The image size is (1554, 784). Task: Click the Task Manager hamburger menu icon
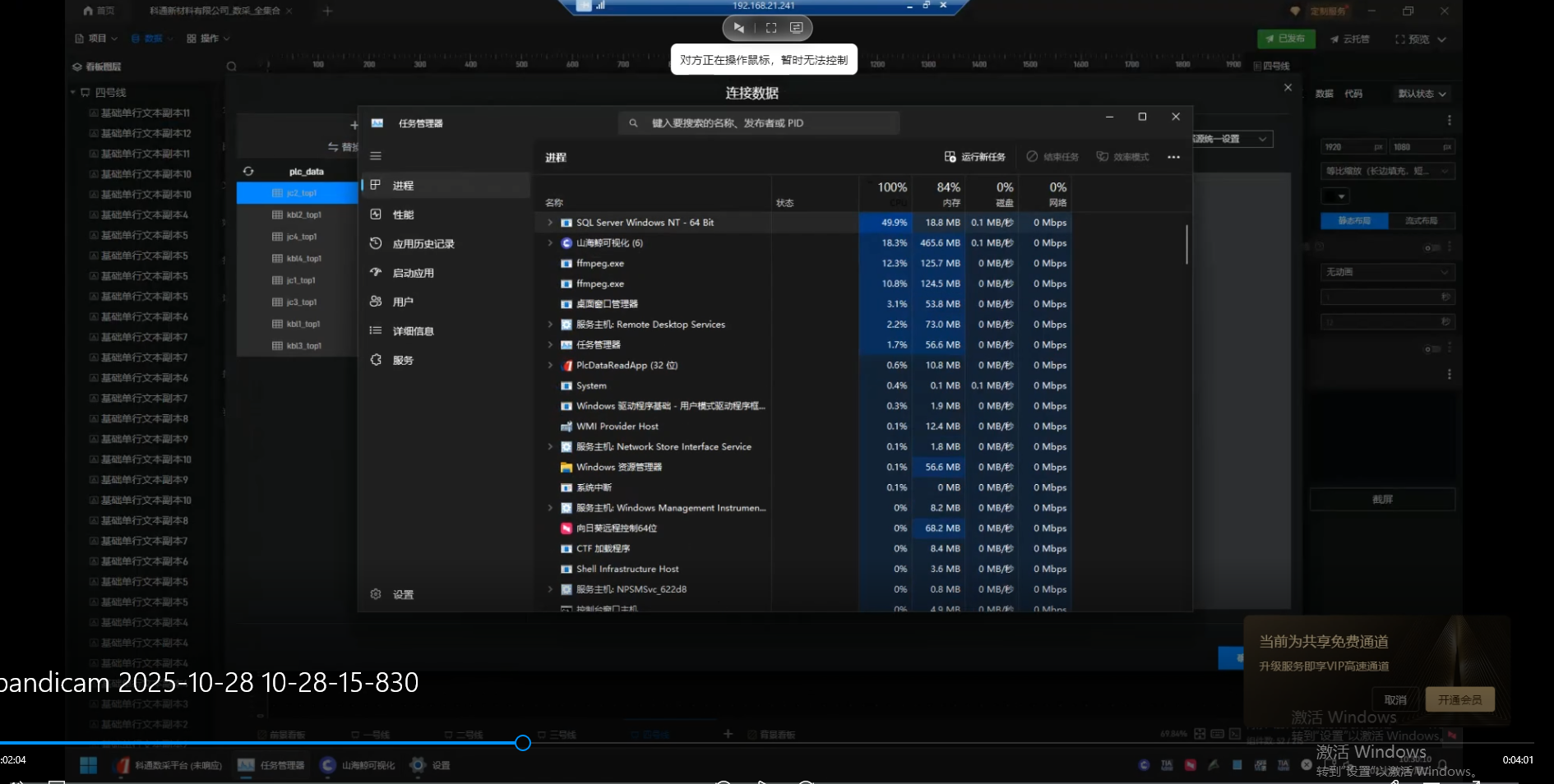pyautogui.click(x=376, y=156)
